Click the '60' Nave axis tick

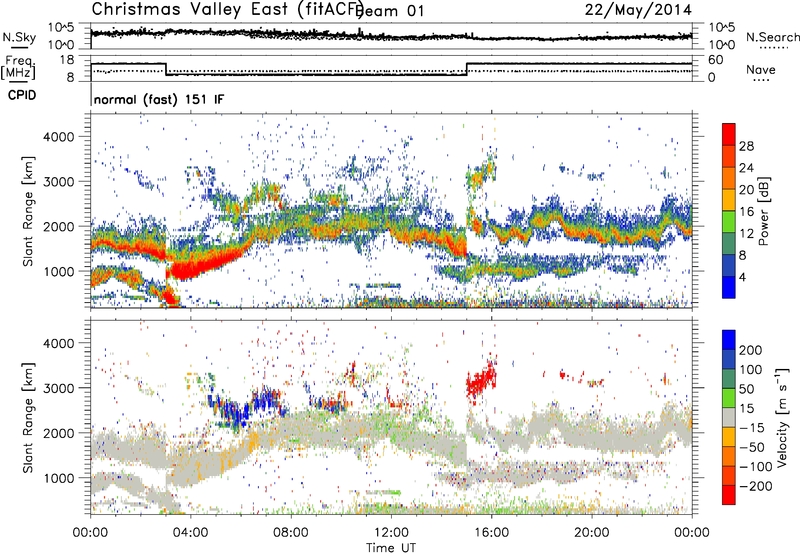(x=716, y=60)
